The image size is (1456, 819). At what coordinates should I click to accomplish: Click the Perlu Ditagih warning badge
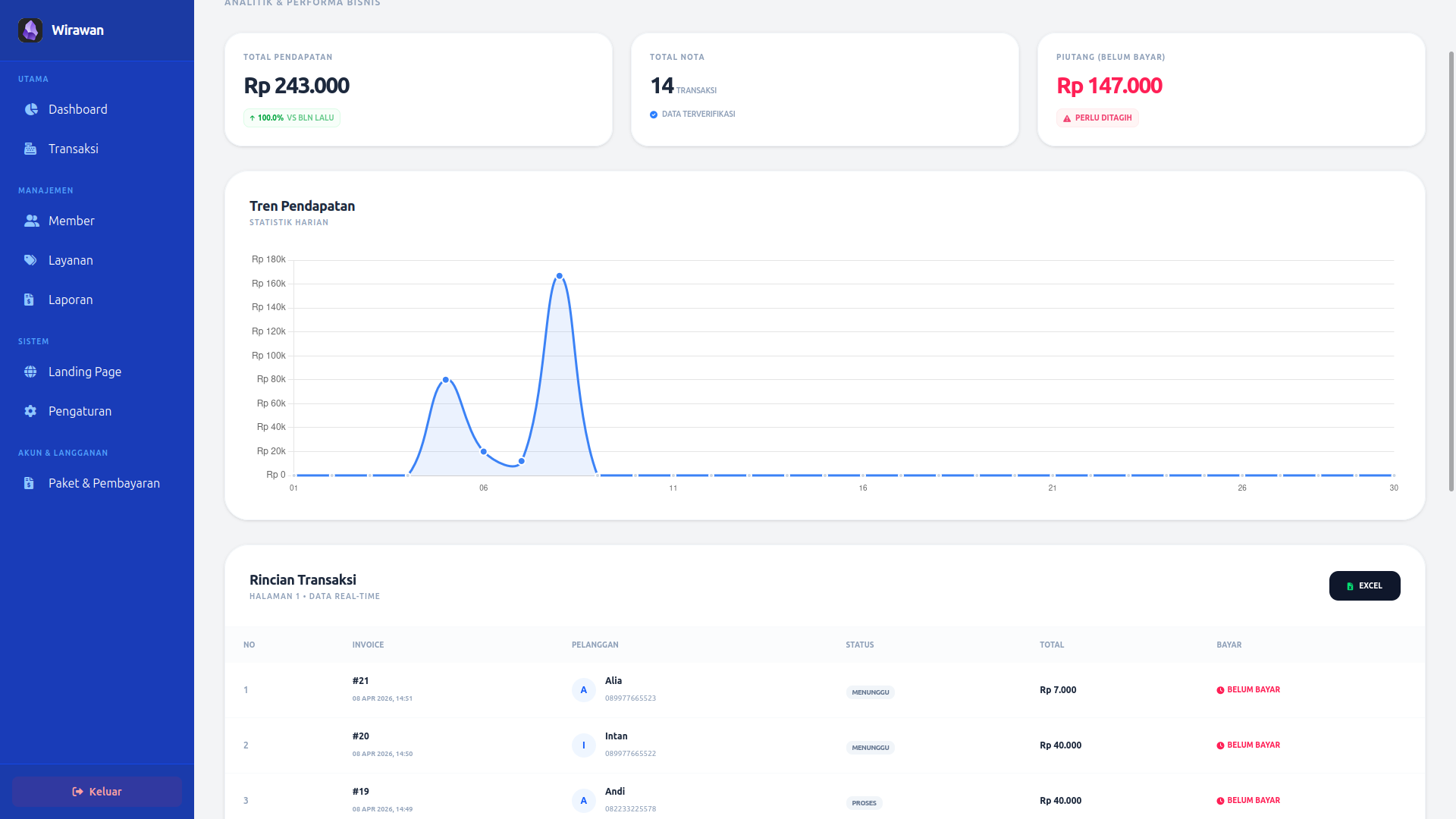pos(1097,118)
